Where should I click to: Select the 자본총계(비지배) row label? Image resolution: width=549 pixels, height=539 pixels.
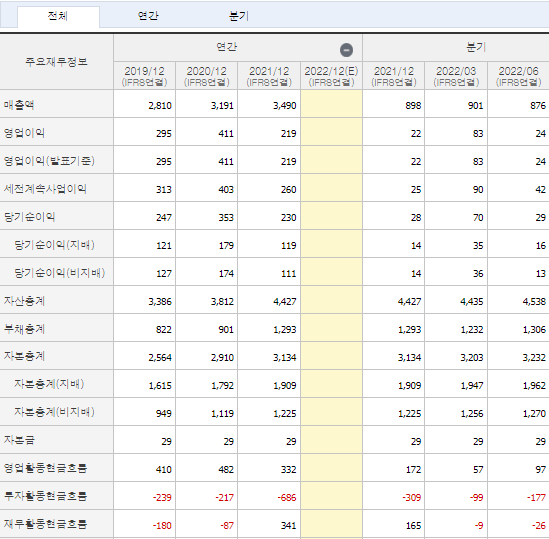coord(54,412)
